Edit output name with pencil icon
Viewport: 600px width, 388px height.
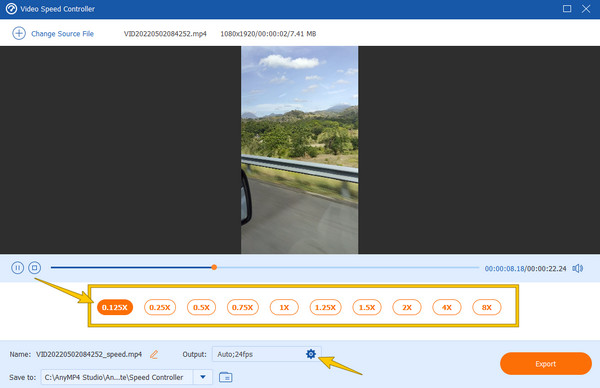(154, 354)
